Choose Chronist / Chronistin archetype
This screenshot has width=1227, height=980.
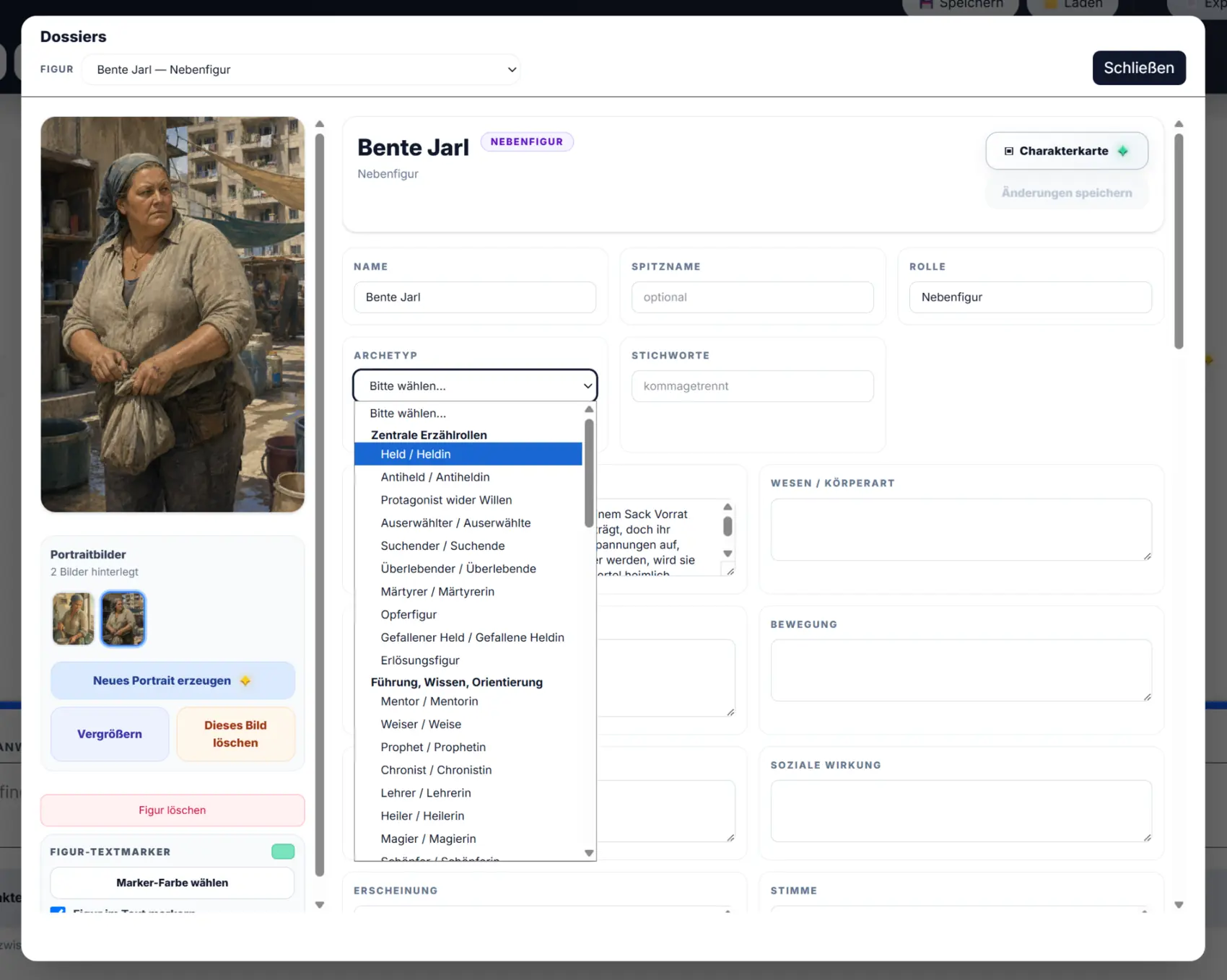468,770
